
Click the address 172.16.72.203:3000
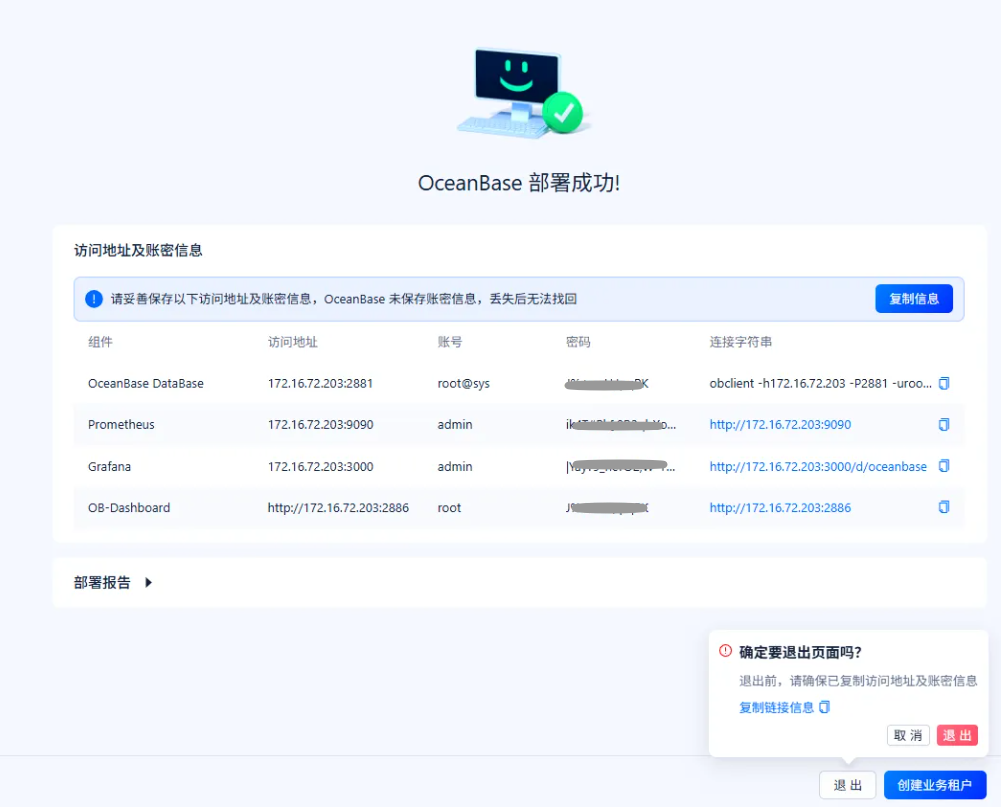(x=320, y=467)
